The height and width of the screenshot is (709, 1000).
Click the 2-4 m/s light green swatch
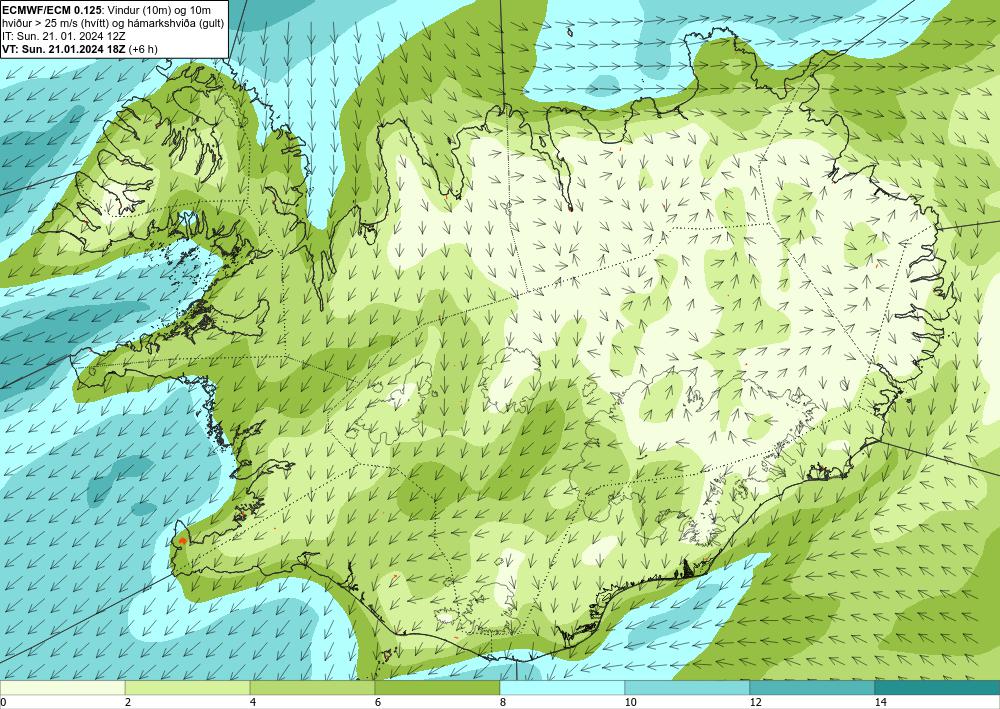[x=188, y=687]
